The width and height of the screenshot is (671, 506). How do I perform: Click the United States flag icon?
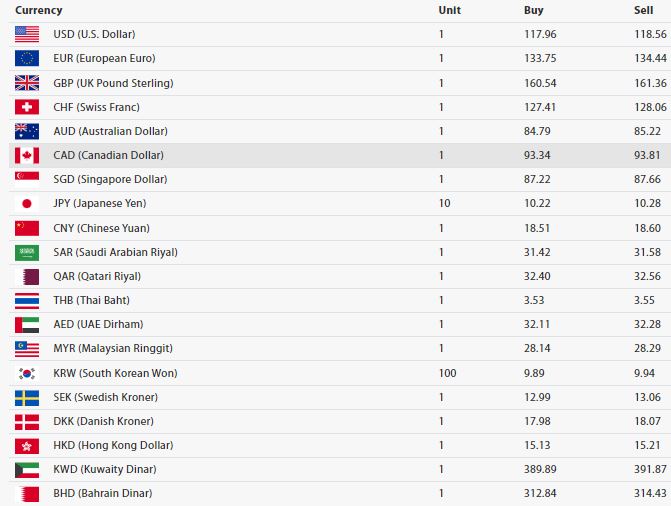(x=27, y=34)
